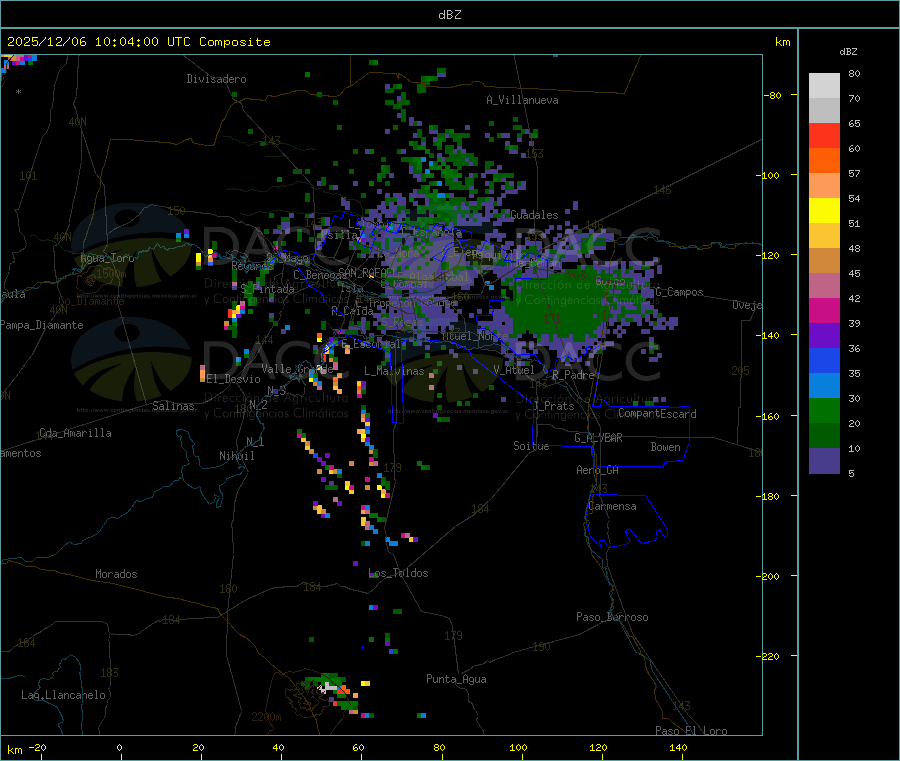
Task: Click the -140 km tick on the right axis
Action: coord(770,335)
